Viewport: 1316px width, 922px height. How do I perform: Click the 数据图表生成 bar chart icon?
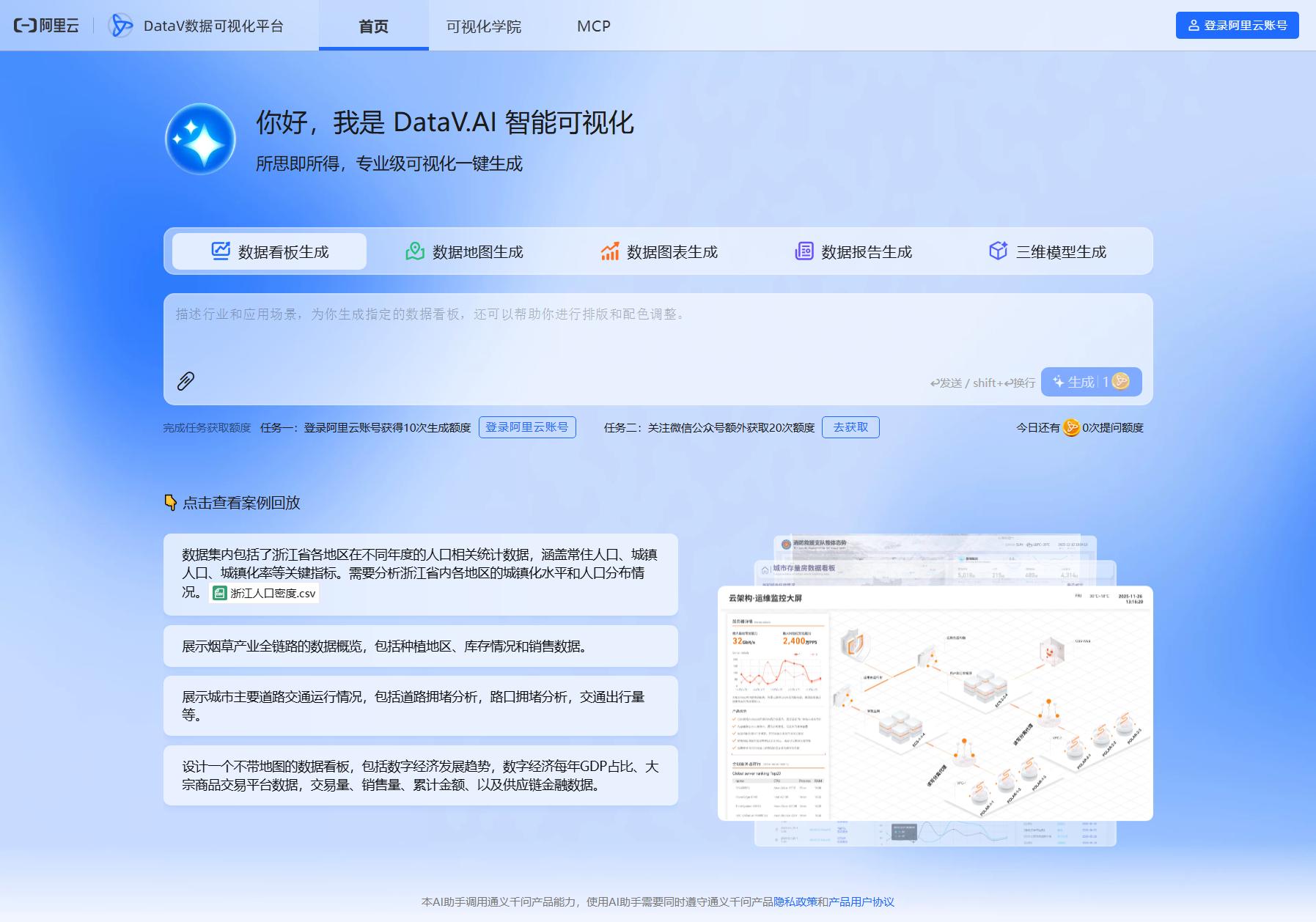coord(610,251)
